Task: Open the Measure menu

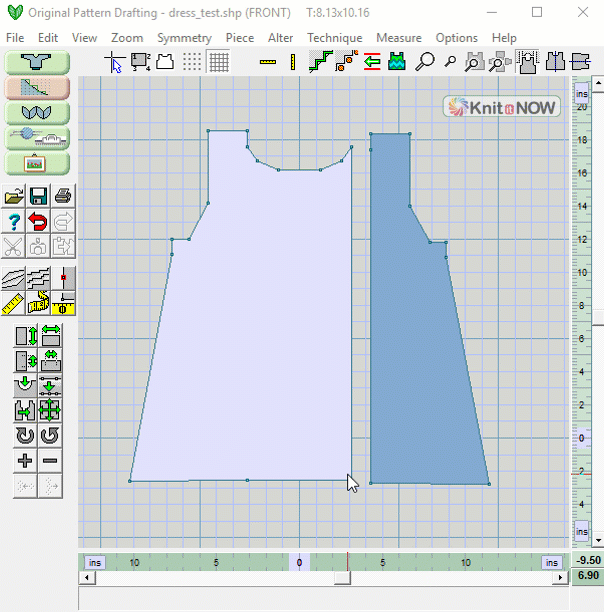Action: pos(399,38)
